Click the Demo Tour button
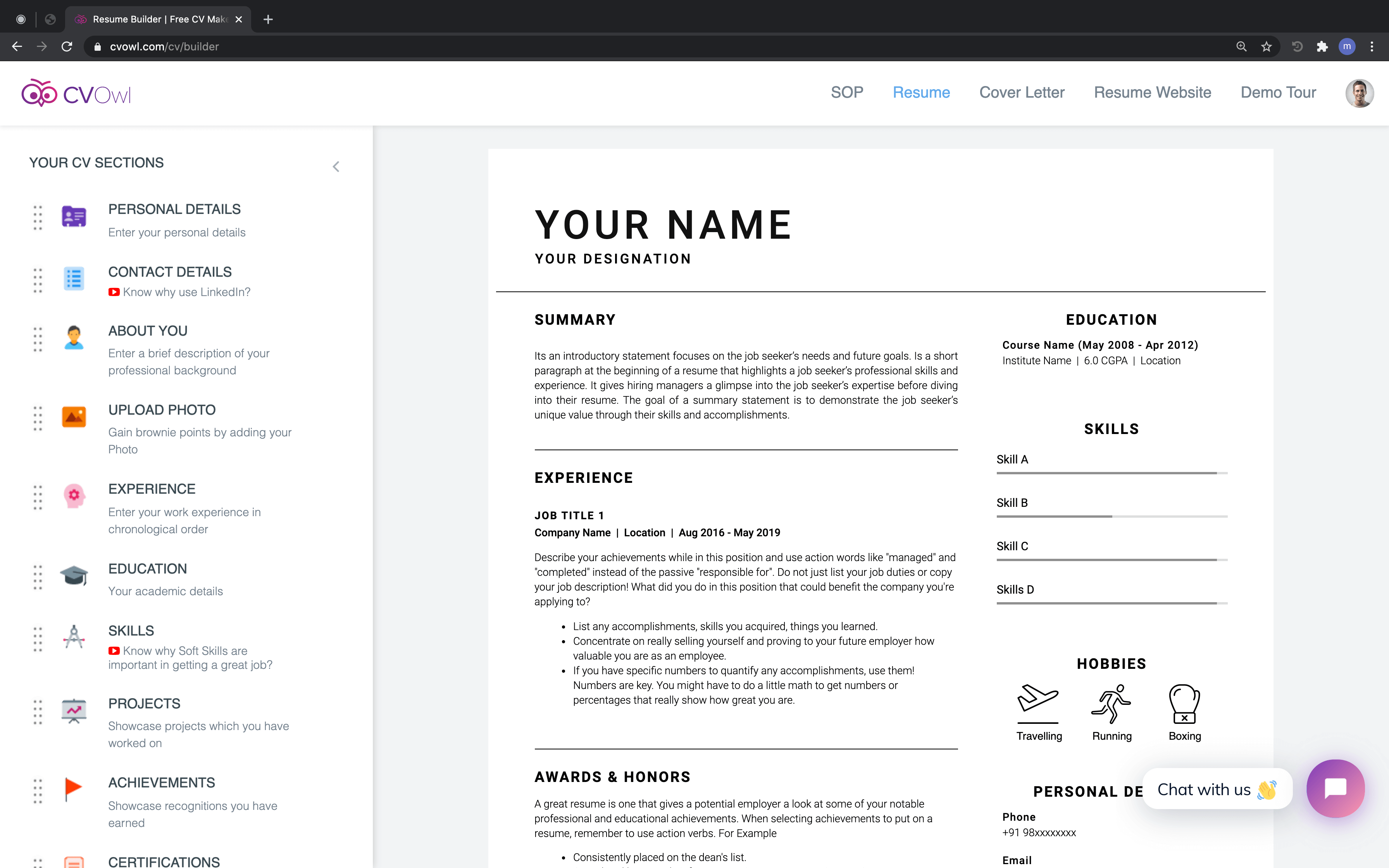Image resolution: width=1389 pixels, height=868 pixels. coord(1278,92)
